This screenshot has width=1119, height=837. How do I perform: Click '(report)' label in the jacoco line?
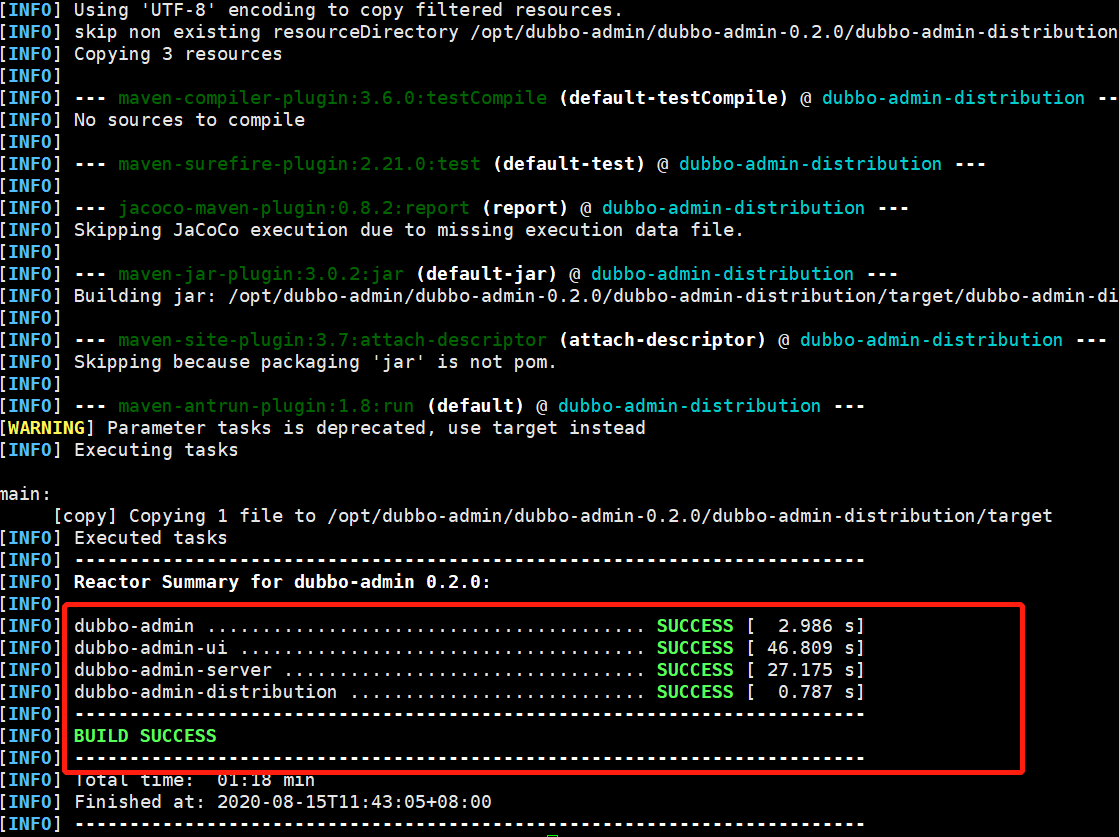(525, 208)
